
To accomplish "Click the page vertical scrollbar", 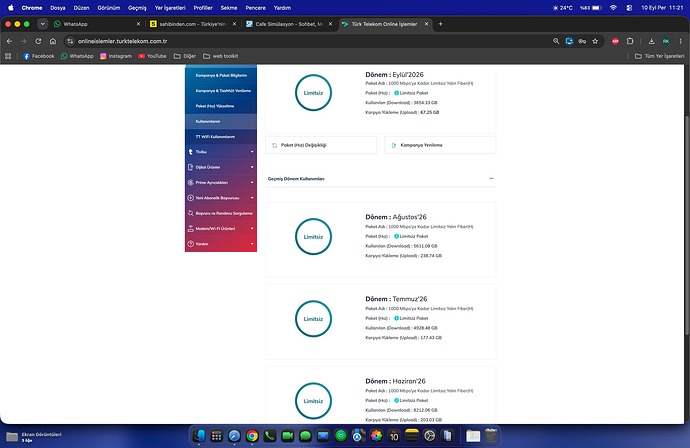I will (687, 224).
